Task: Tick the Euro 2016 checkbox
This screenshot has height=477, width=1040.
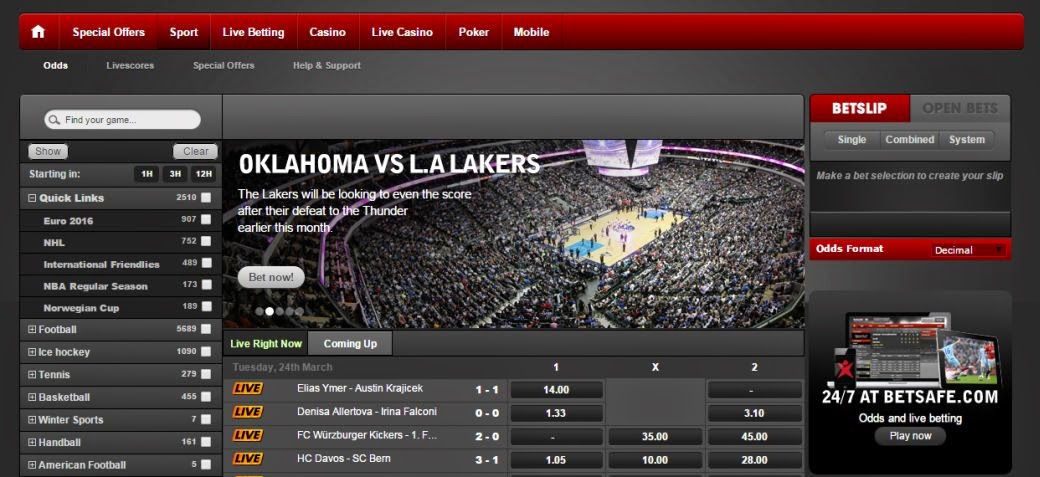Action: pos(206,220)
